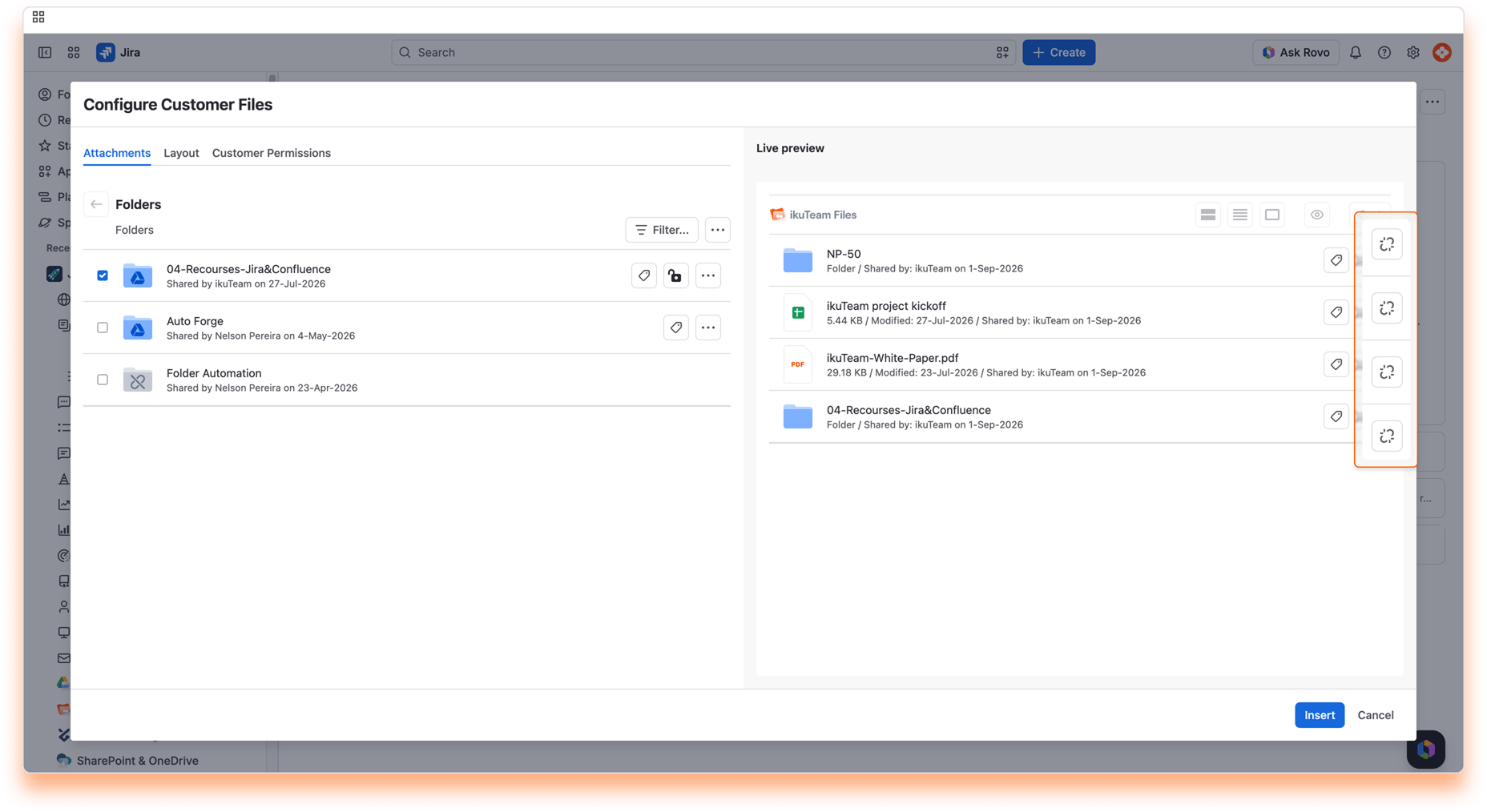Switch to the Attachments tab

click(x=117, y=153)
